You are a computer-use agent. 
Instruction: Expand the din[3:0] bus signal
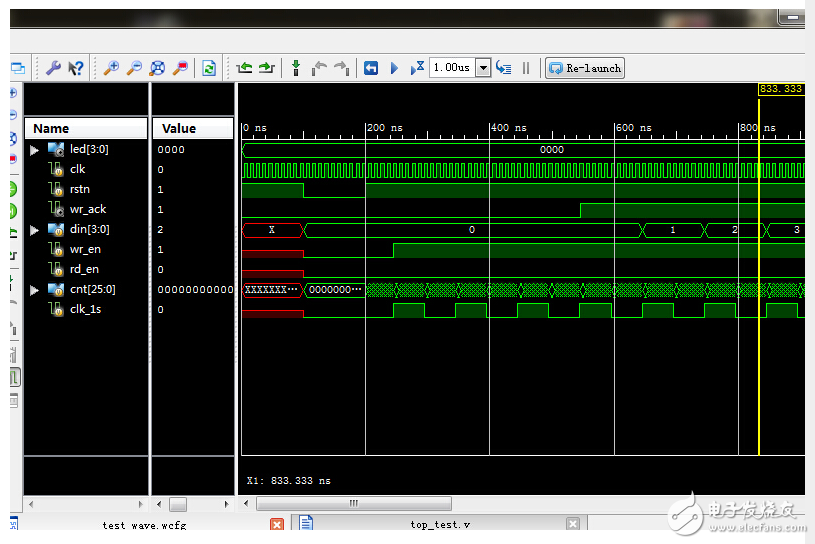point(34,230)
